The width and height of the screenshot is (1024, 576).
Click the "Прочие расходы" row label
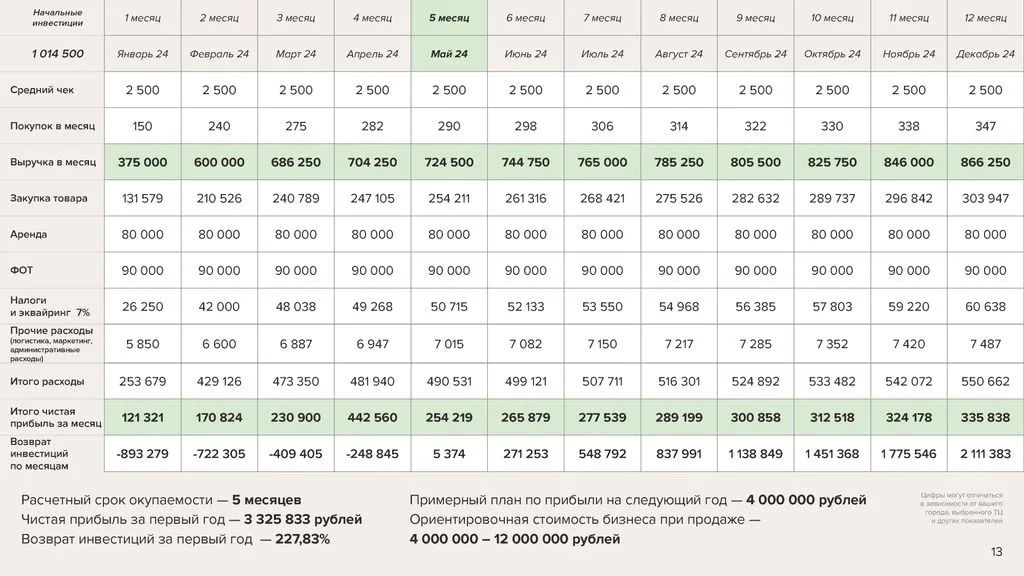[52, 331]
